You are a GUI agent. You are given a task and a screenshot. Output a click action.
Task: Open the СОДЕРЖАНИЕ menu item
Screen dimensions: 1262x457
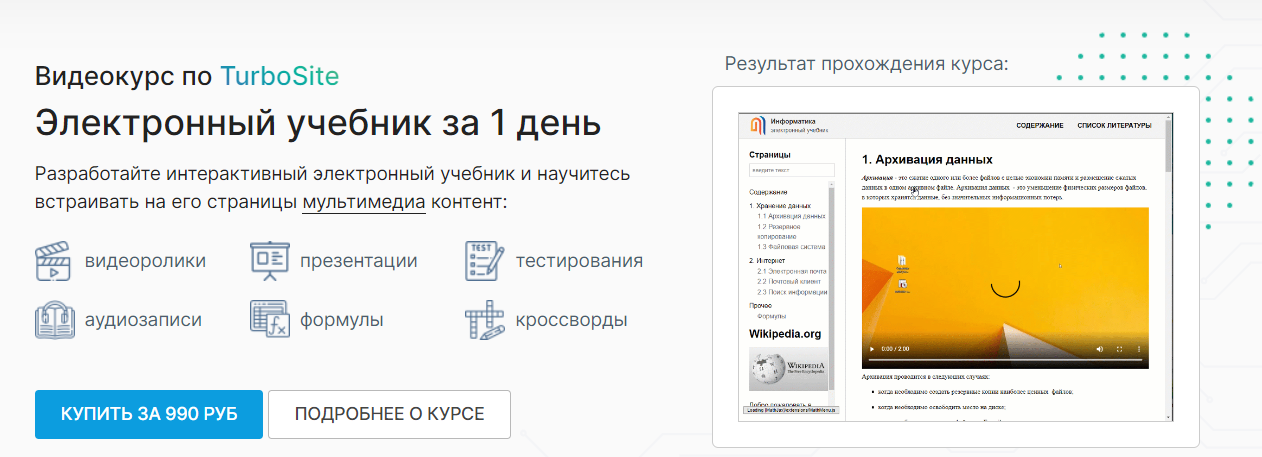point(1039,126)
